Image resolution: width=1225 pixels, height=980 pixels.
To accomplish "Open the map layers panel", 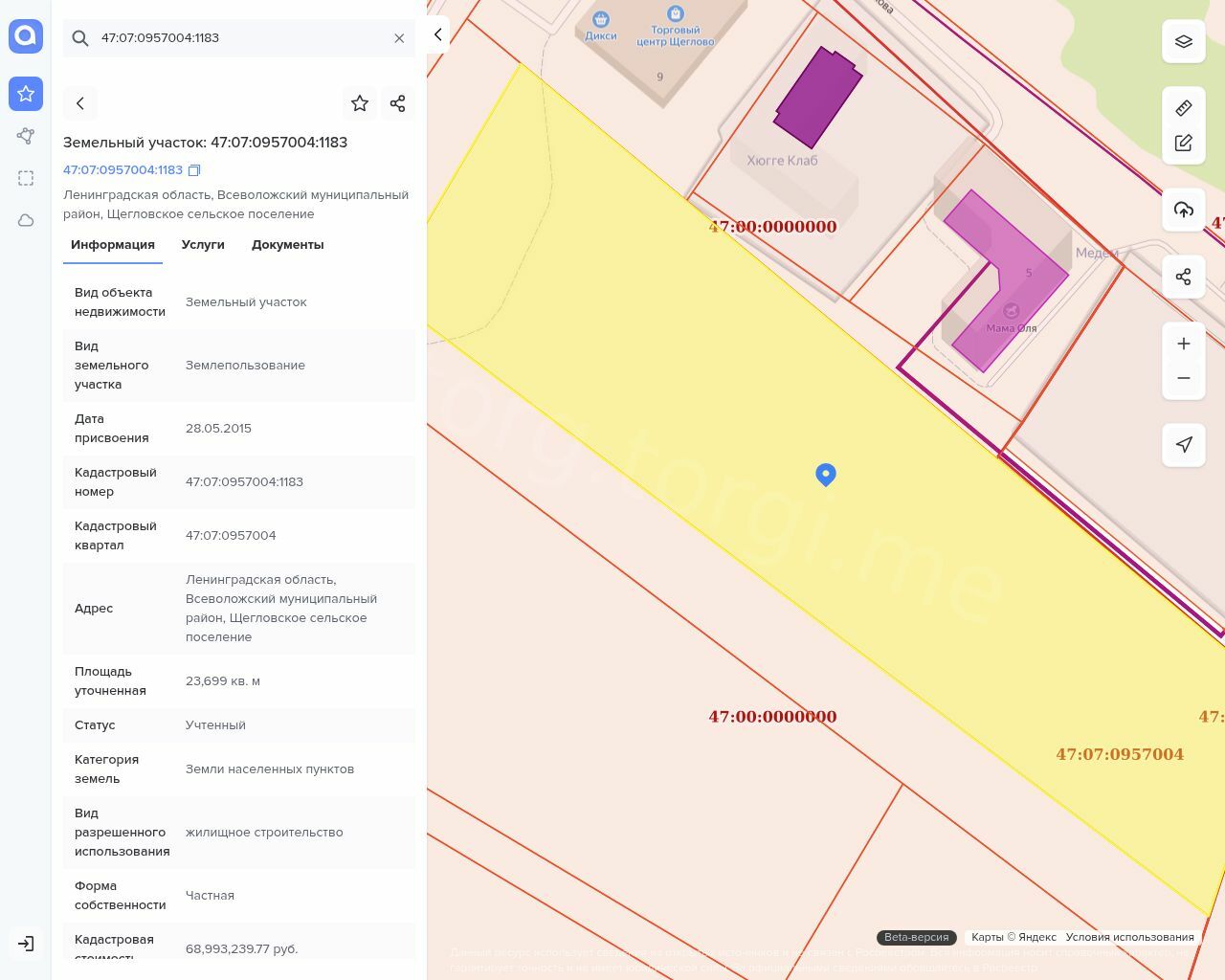I will click(1184, 41).
